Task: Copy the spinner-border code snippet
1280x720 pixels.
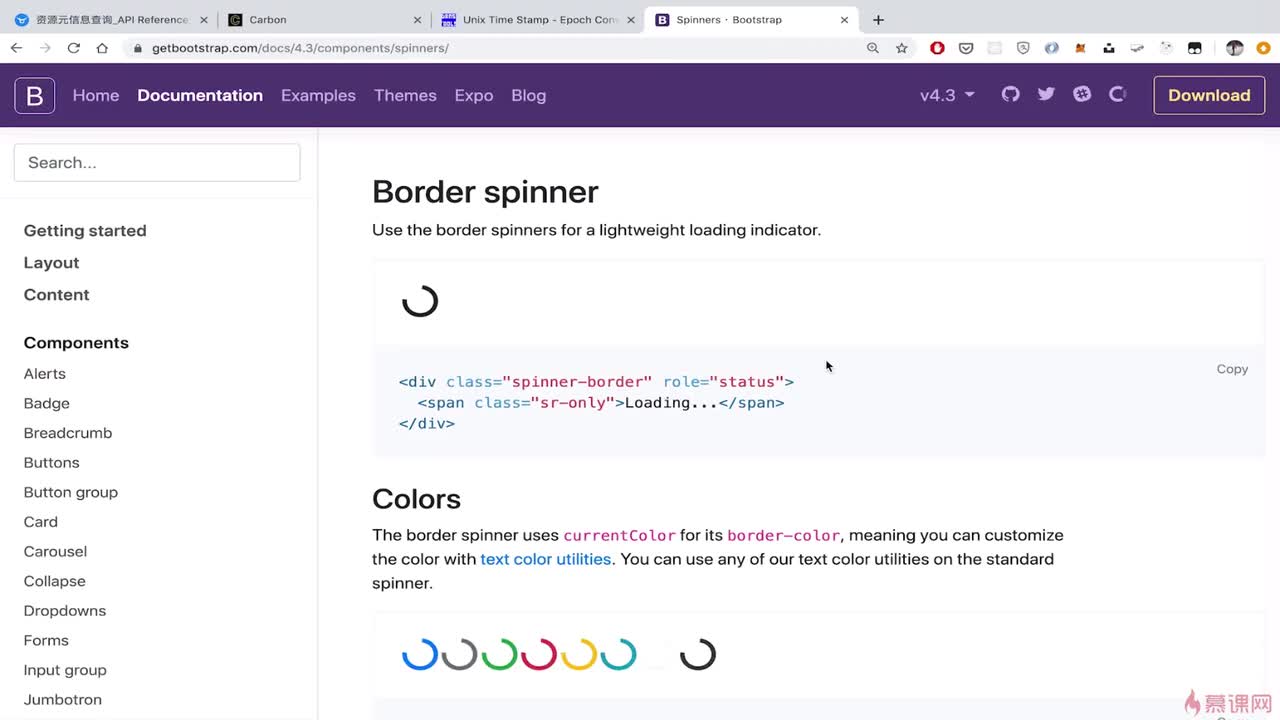Action: click(1232, 369)
